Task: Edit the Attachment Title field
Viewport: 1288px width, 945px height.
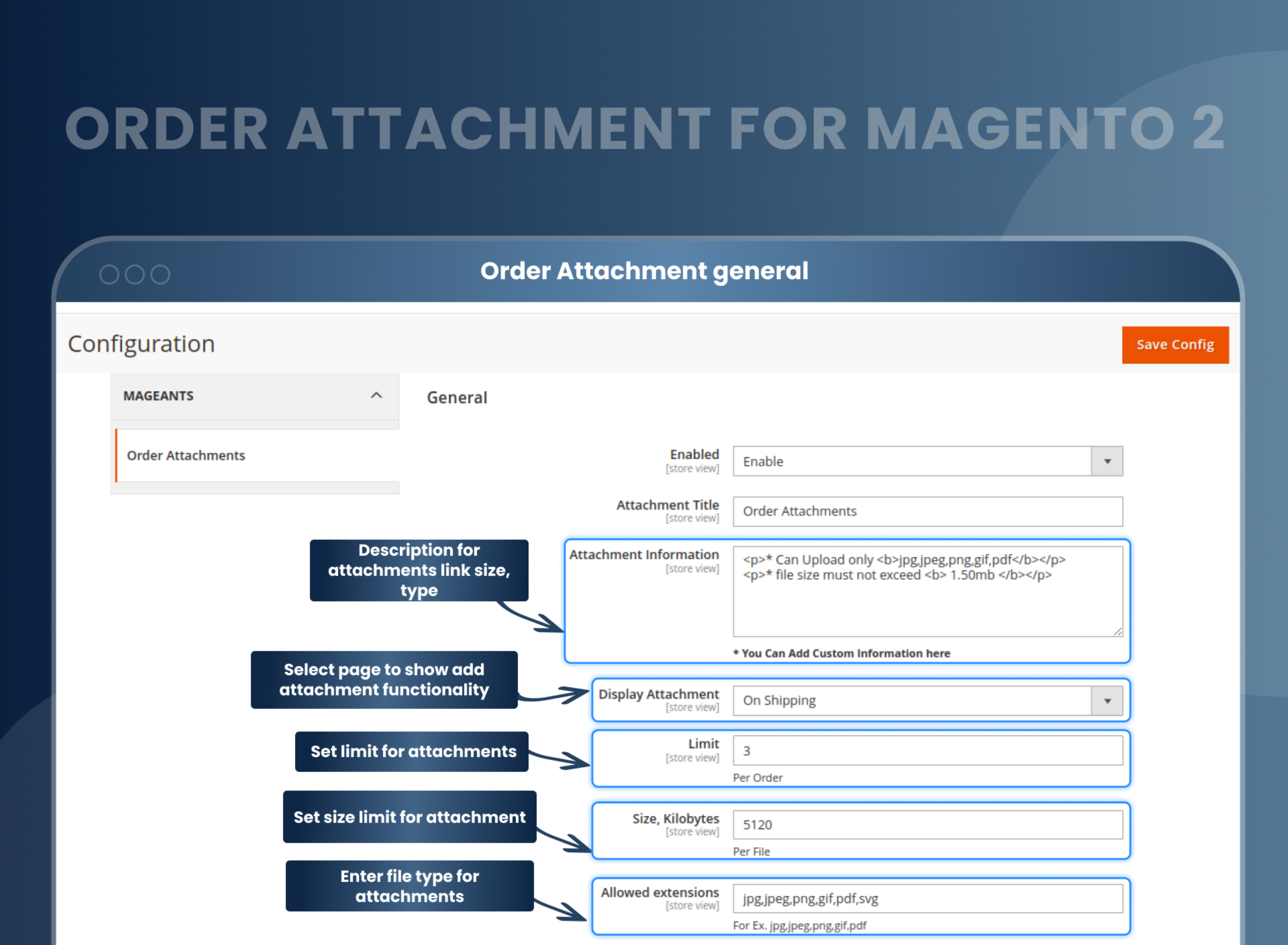Action: (x=928, y=511)
